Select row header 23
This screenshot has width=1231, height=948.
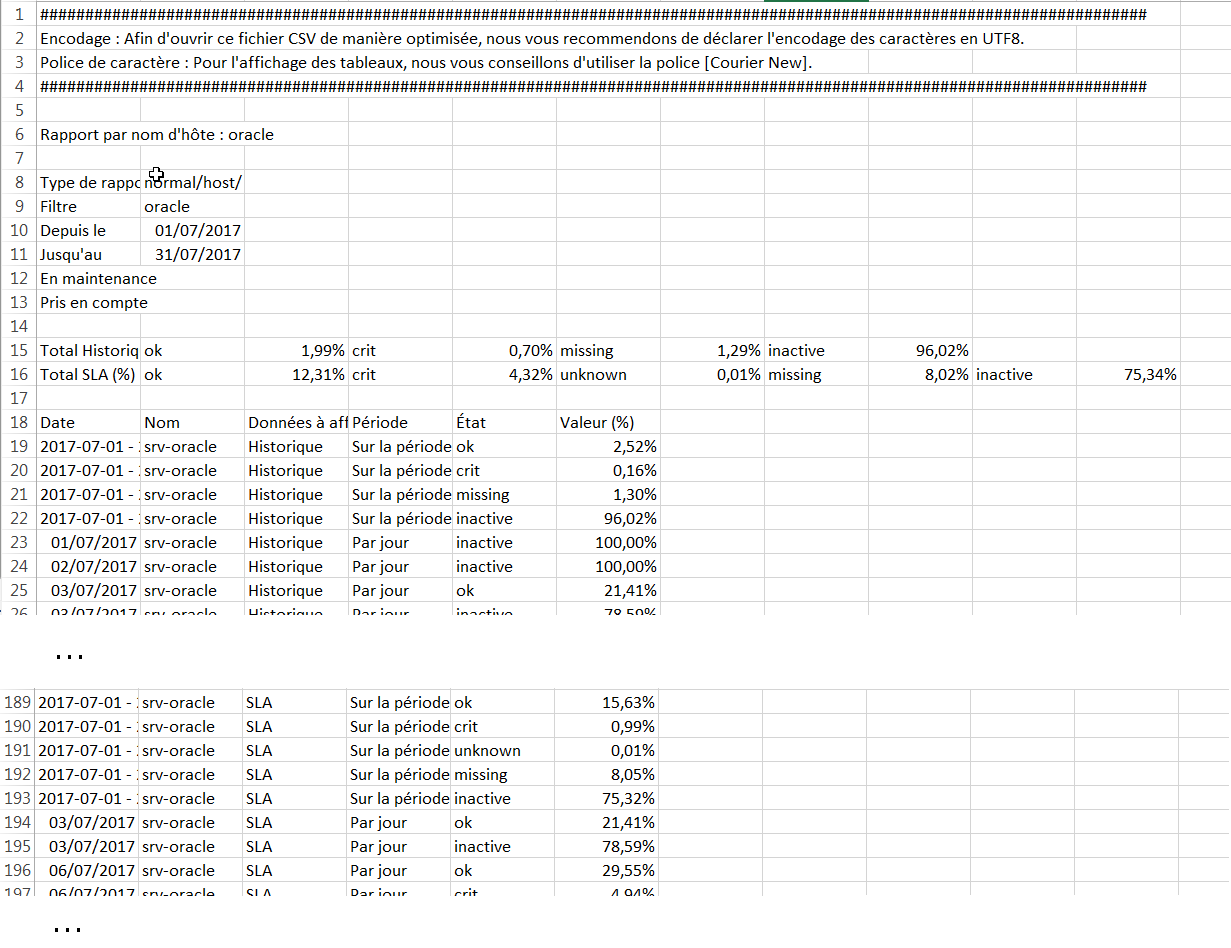[x=18, y=543]
